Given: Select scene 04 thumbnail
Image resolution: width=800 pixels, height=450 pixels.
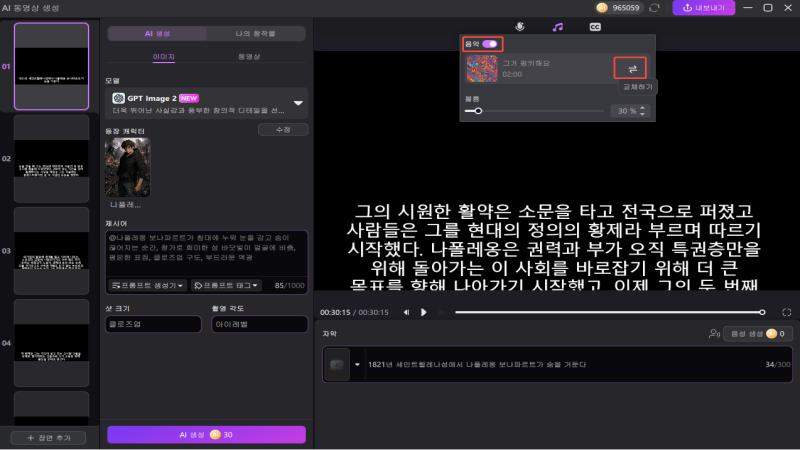Looking at the screenshot, I should click(51, 343).
